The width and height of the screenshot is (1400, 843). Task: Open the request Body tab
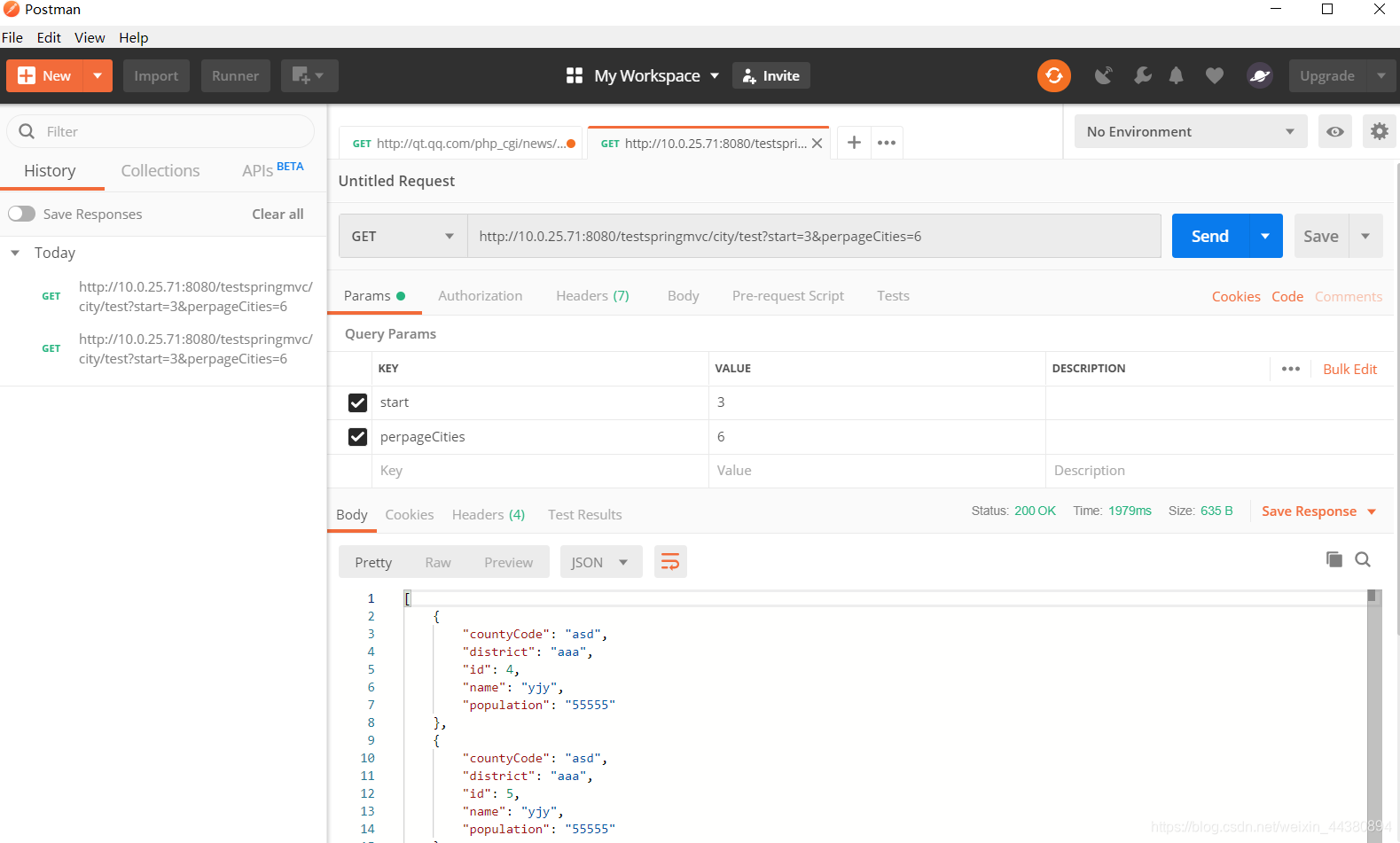click(x=684, y=295)
